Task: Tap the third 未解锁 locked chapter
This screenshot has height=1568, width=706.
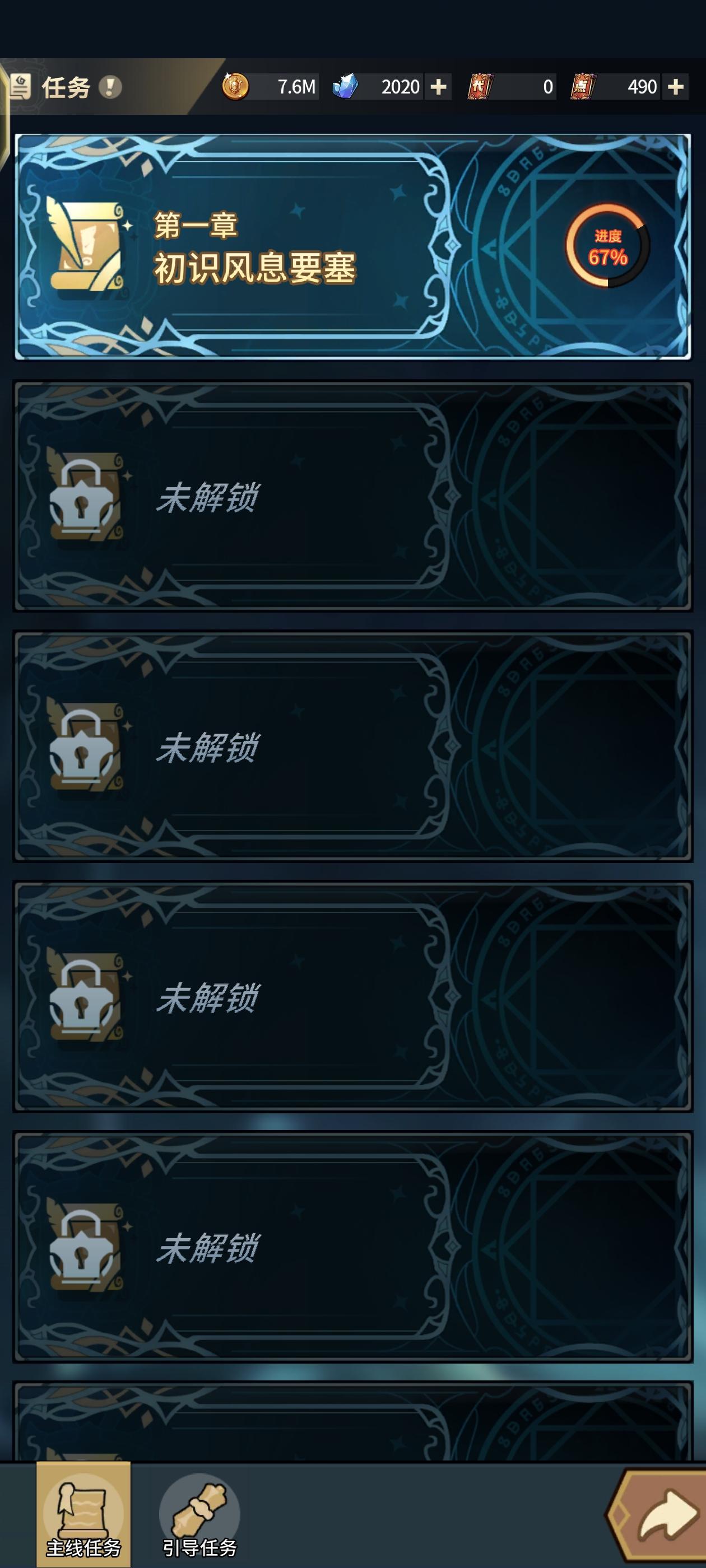Action: click(352, 996)
